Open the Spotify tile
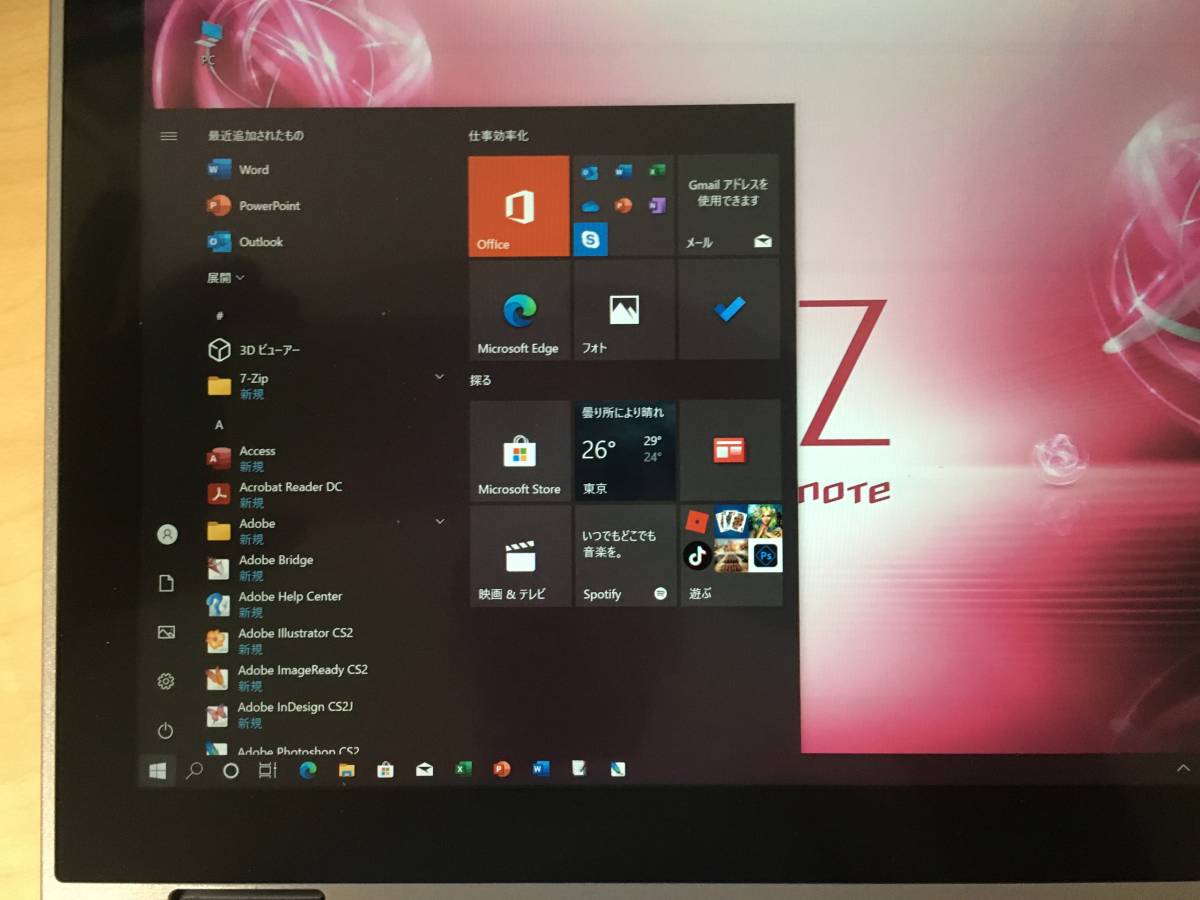 click(625, 556)
